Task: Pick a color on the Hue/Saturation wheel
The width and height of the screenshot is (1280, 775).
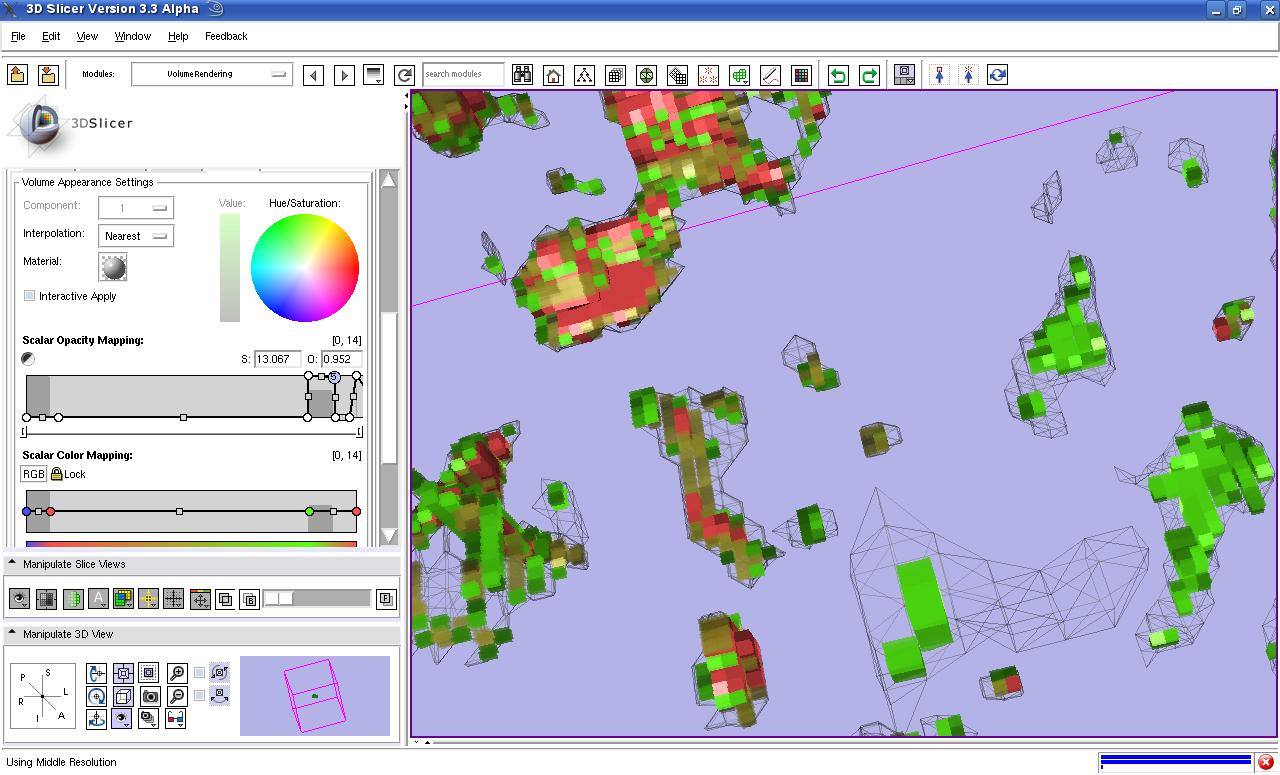Action: click(x=305, y=267)
